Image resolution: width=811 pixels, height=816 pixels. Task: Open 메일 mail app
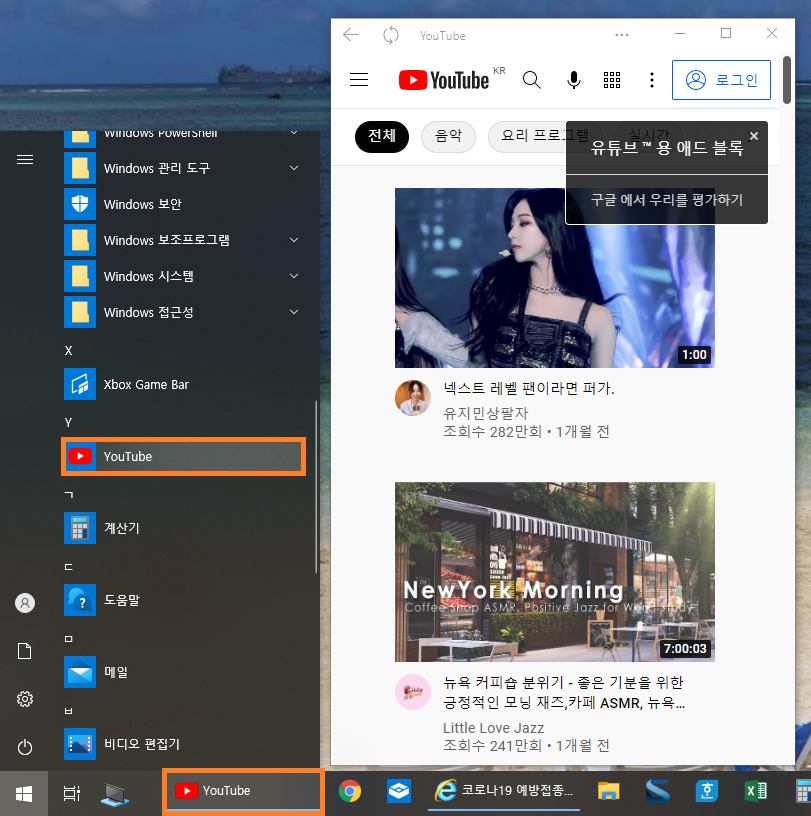click(183, 672)
